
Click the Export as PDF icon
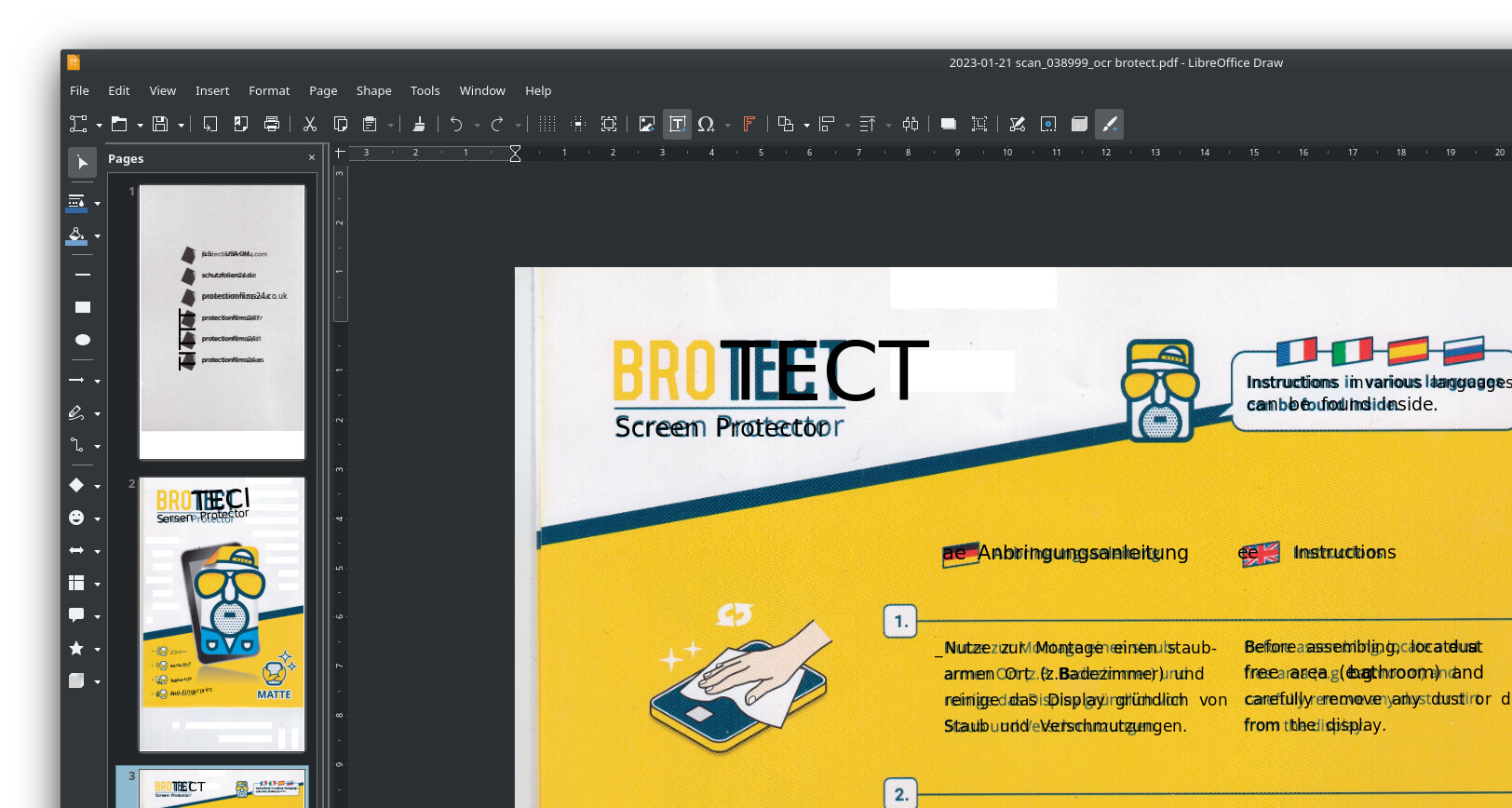241,124
